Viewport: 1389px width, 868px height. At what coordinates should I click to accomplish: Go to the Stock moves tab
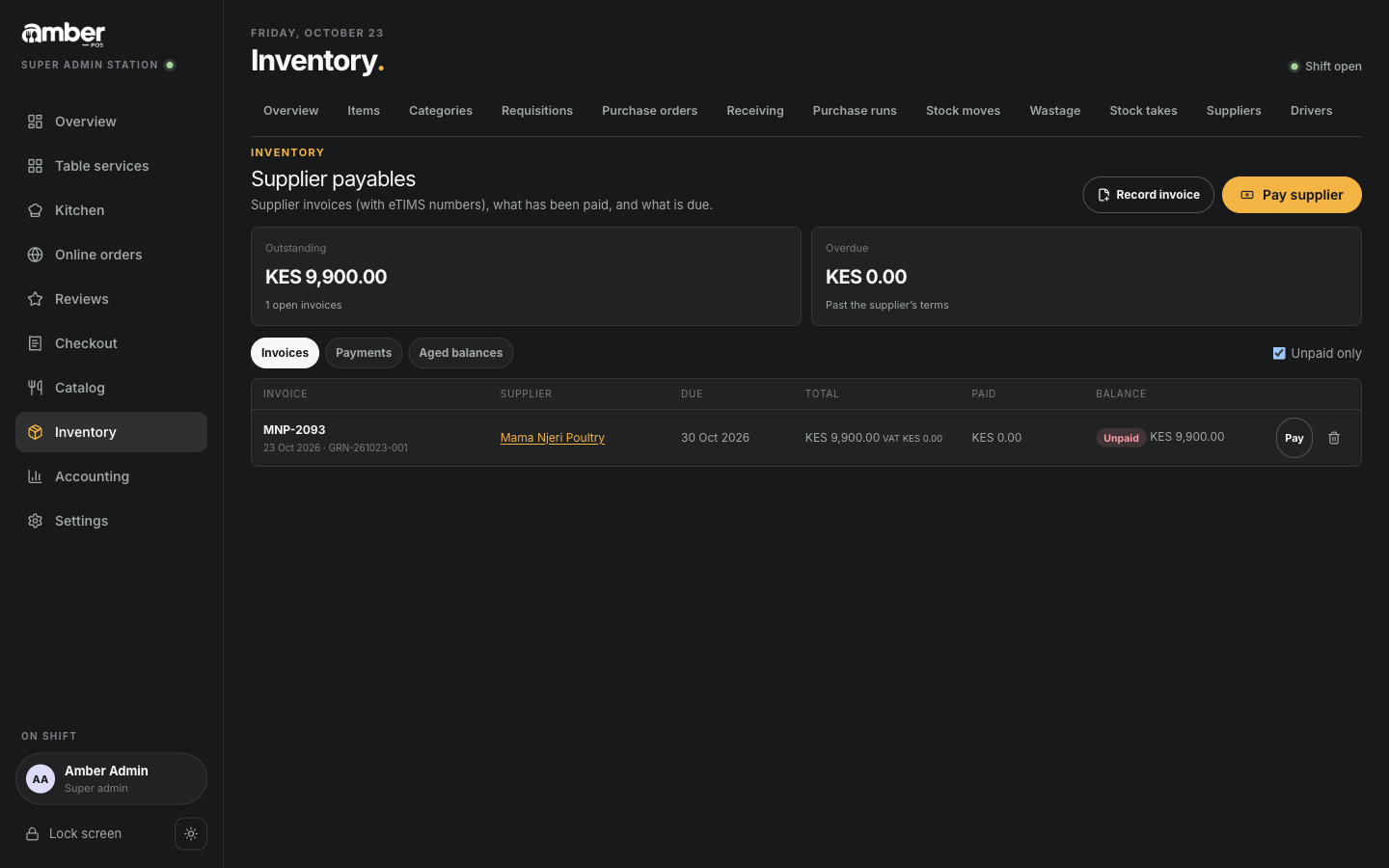coord(963,111)
